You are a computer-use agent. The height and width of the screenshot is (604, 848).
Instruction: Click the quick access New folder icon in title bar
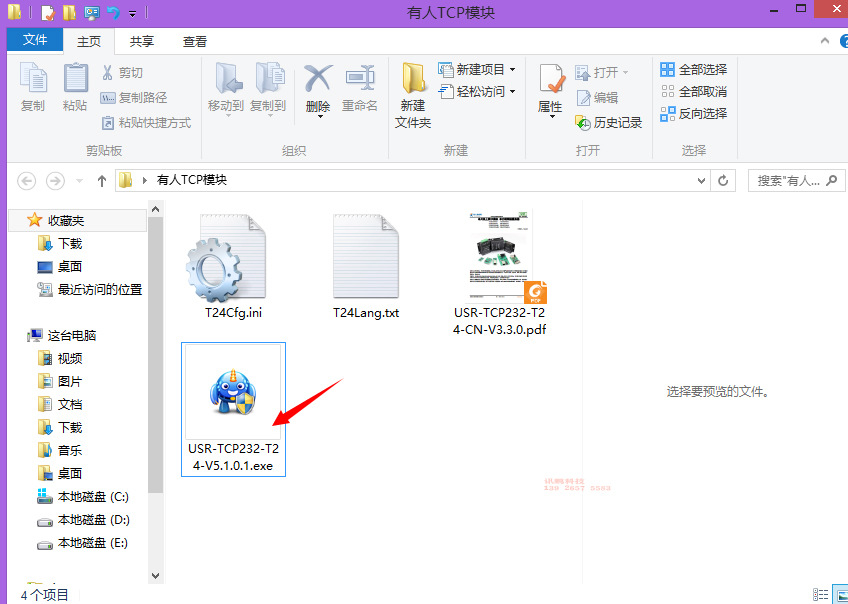click(69, 12)
